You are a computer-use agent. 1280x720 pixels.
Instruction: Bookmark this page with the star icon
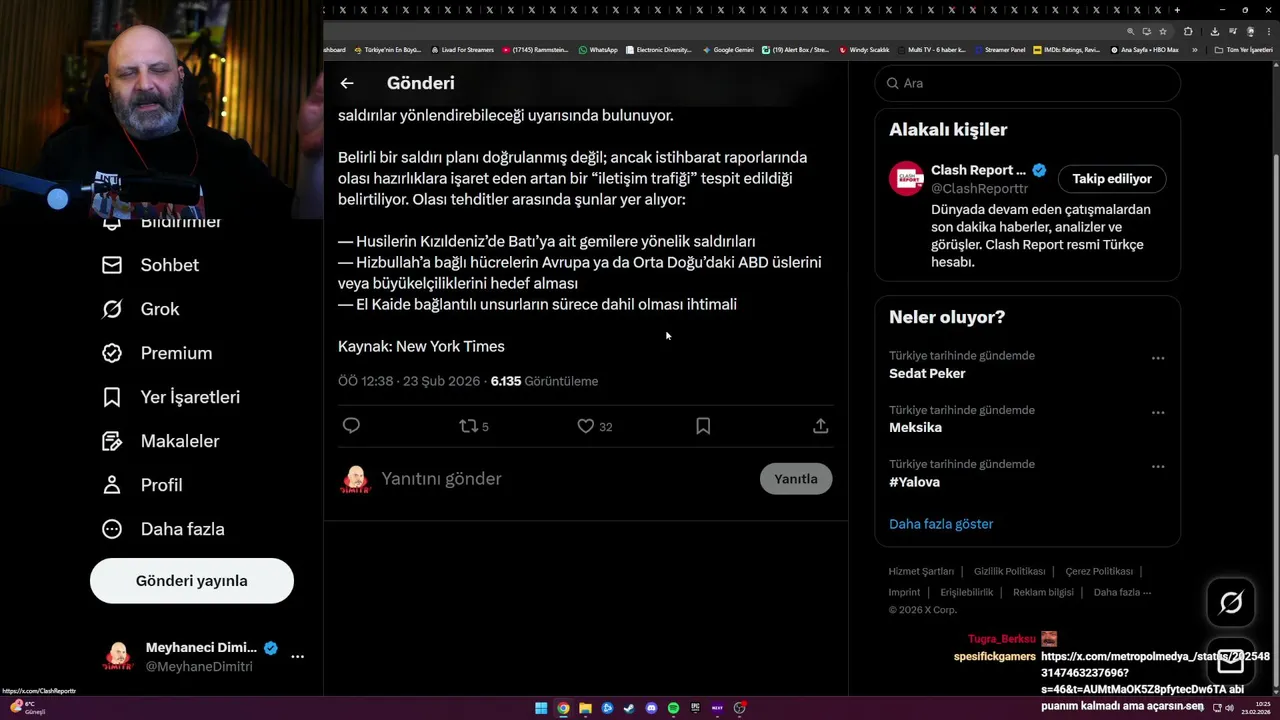click(x=1163, y=31)
